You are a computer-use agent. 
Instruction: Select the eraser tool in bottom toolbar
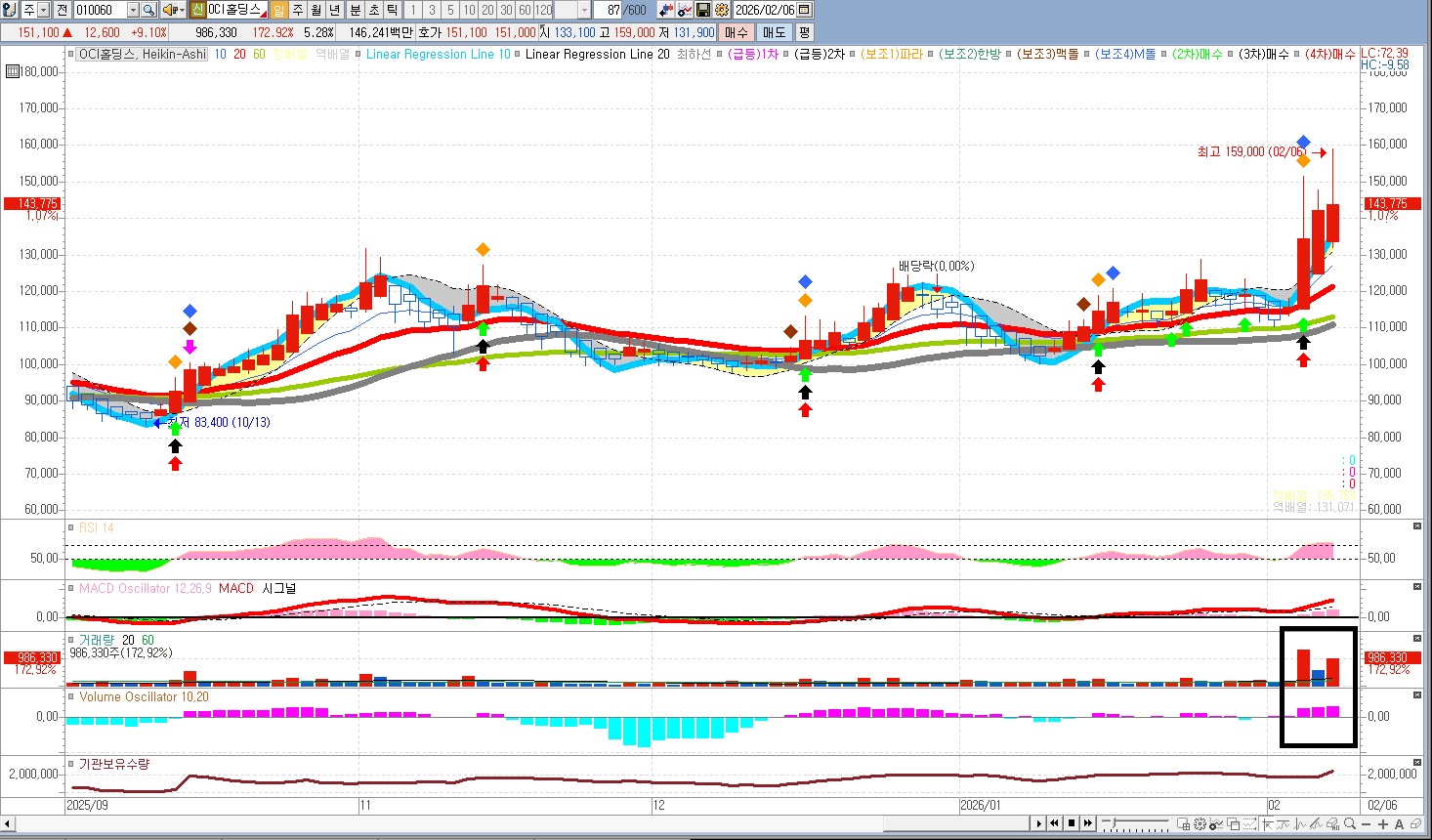pyautogui.click(x=1415, y=823)
